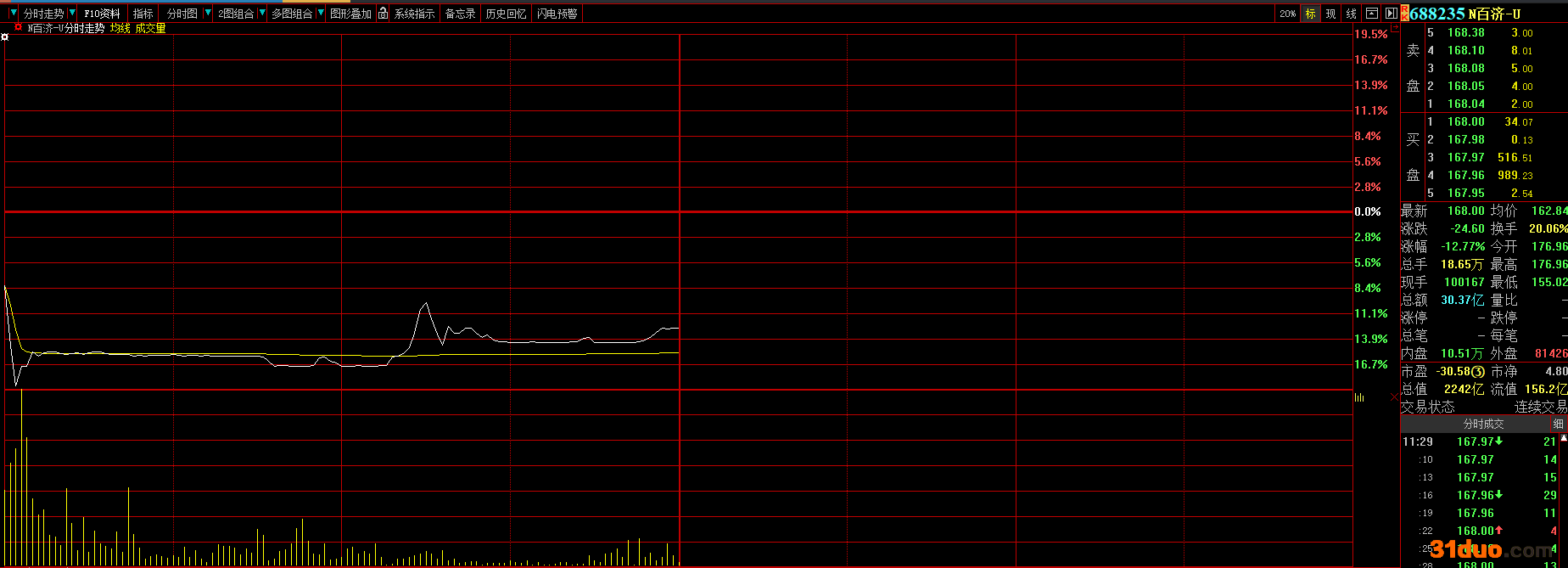Expand the 2图组合 dropdown arrow

tap(262, 14)
